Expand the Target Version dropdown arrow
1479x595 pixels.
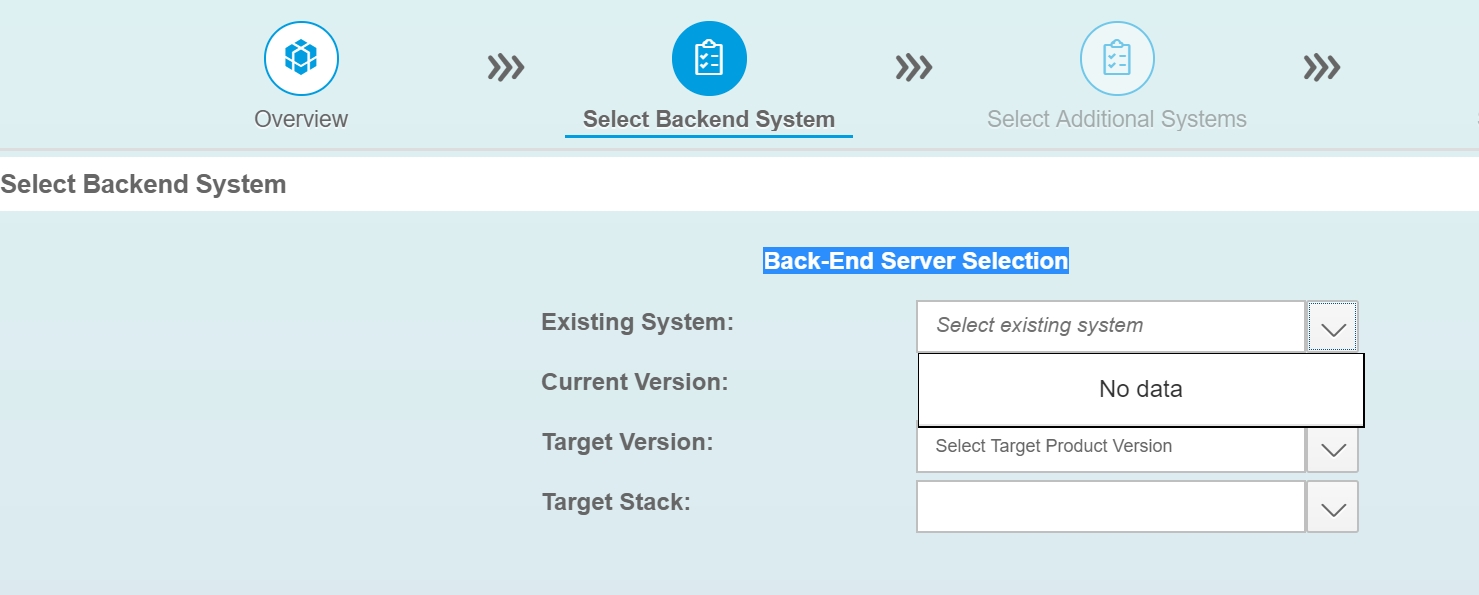click(x=1333, y=448)
